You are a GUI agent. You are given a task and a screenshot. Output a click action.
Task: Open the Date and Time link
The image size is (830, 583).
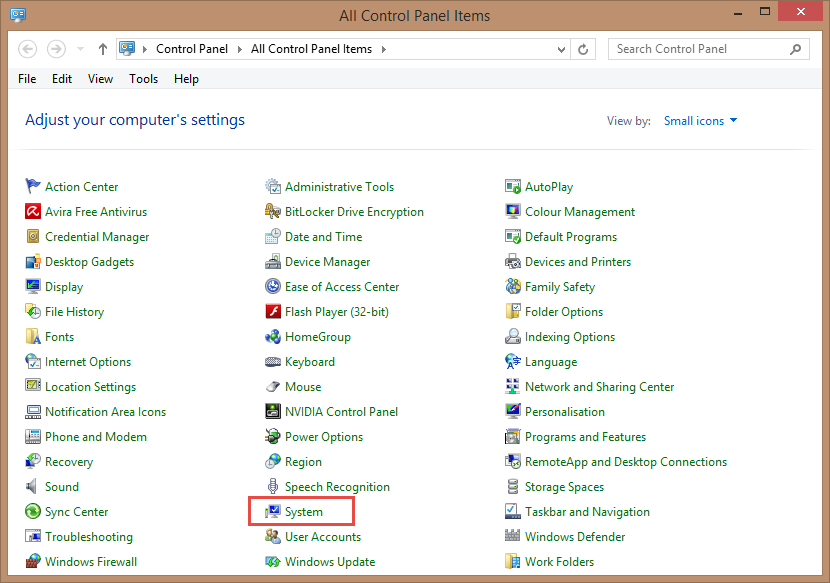click(x=323, y=237)
